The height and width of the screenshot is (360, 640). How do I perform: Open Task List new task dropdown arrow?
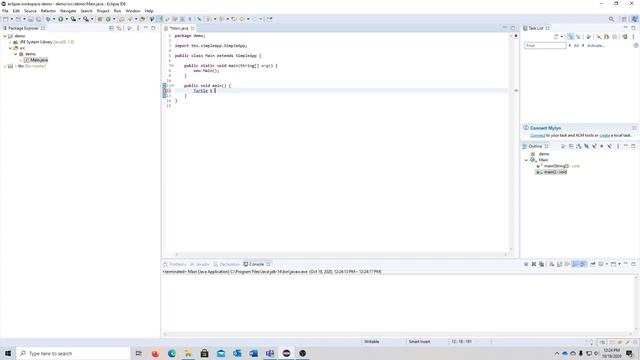562,37
